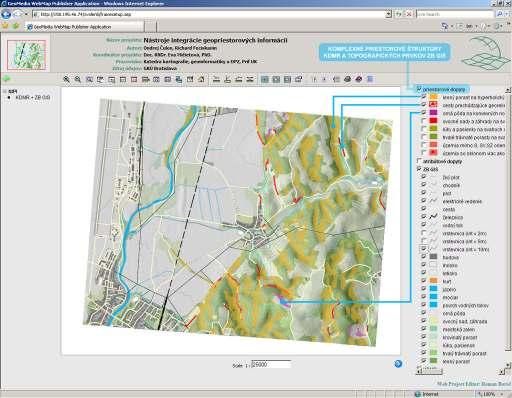
Task: Click the 'Roman Bartal' project editor link
Action: (x=497, y=384)
